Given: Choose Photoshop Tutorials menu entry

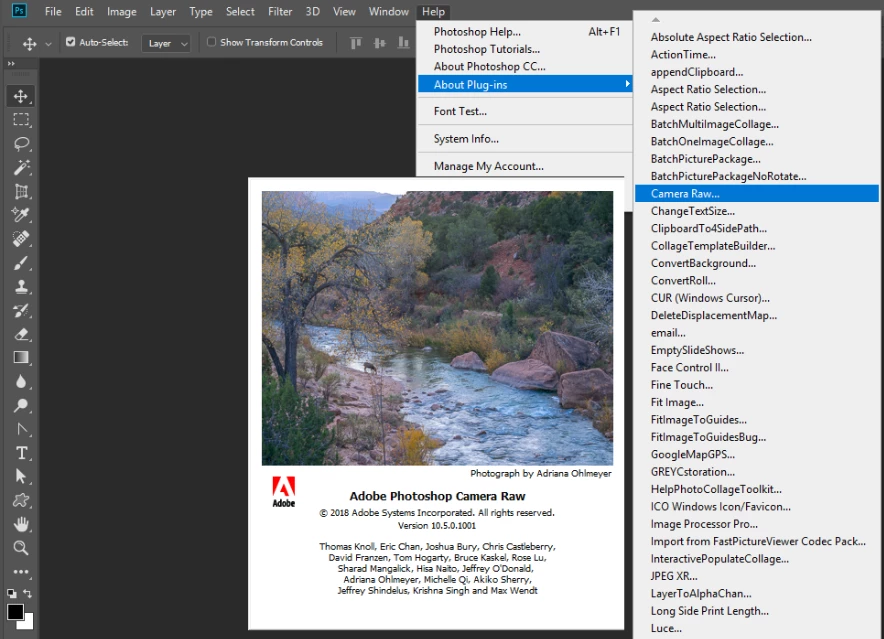Looking at the screenshot, I should 524,49.
